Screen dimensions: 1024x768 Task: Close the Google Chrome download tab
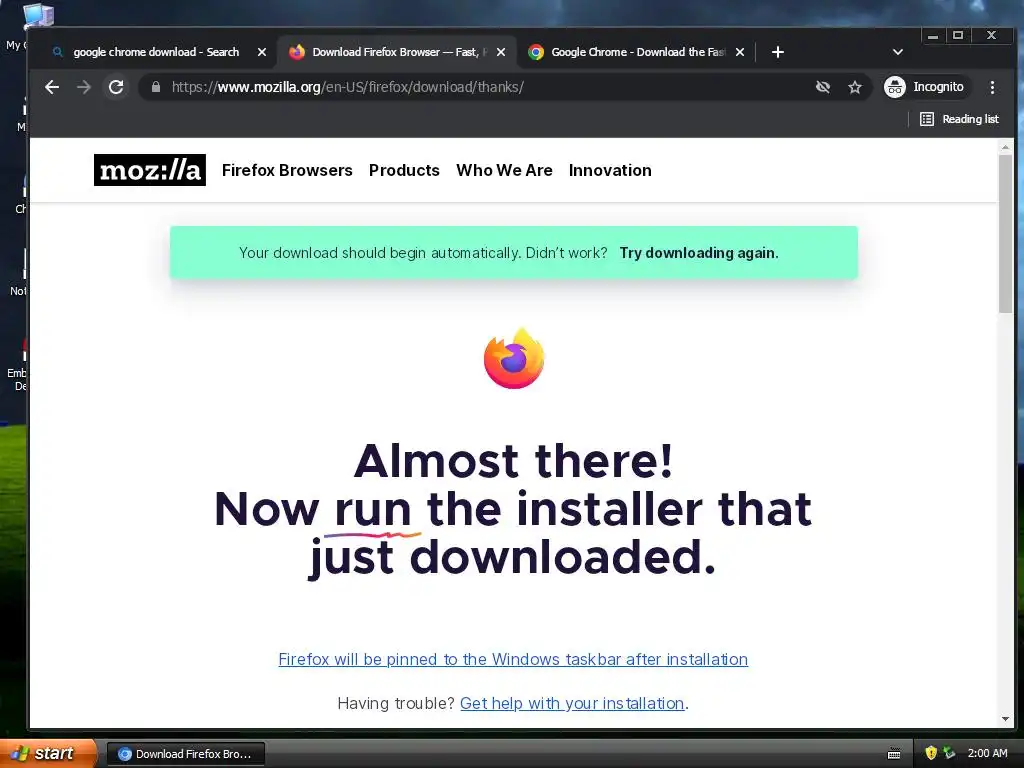pyautogui.click(x=740, y=52)
